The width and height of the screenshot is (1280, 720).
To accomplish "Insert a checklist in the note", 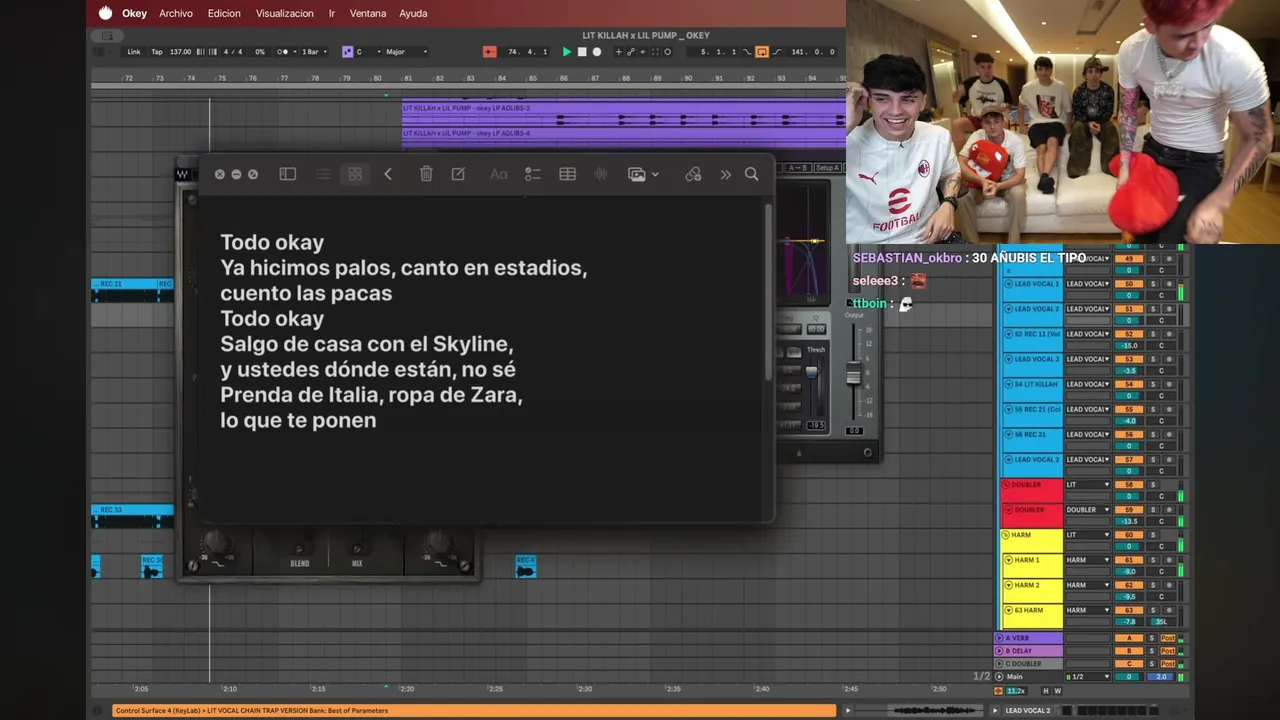I will (533, 174).
